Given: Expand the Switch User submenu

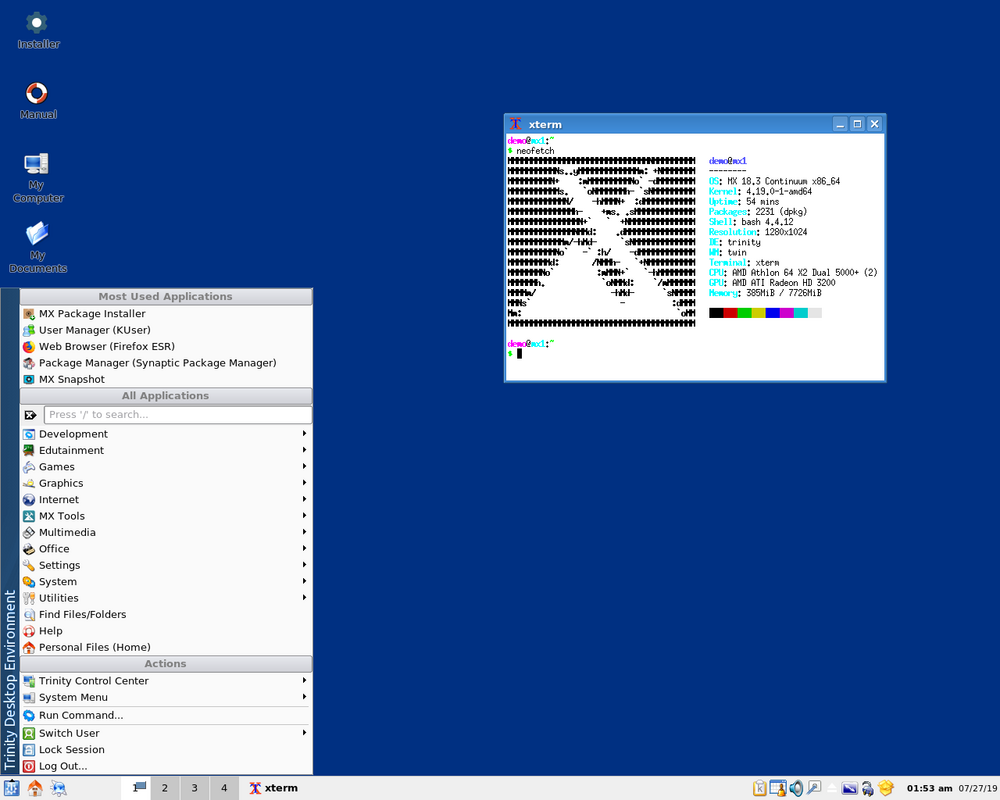Looking at the screenshot, I should tap(166, 733).
